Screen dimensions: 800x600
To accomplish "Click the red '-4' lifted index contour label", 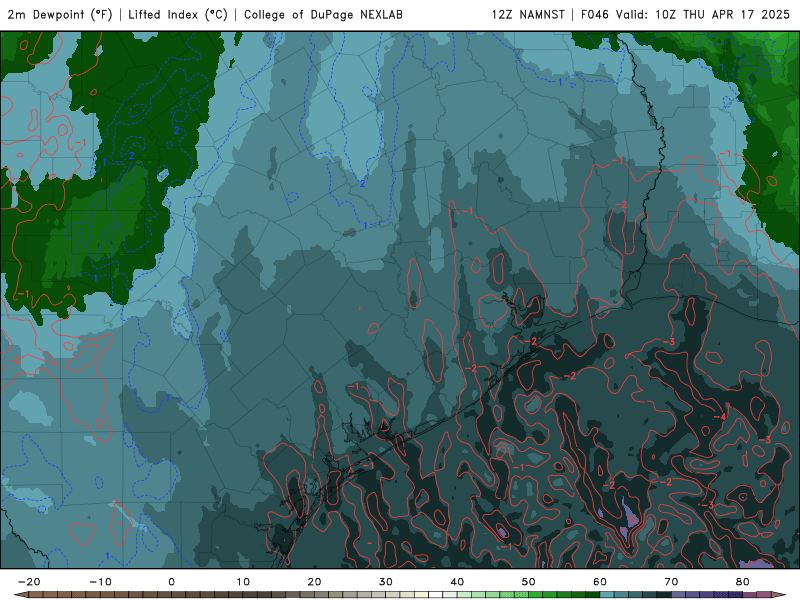I will click(x=719, y=417).
